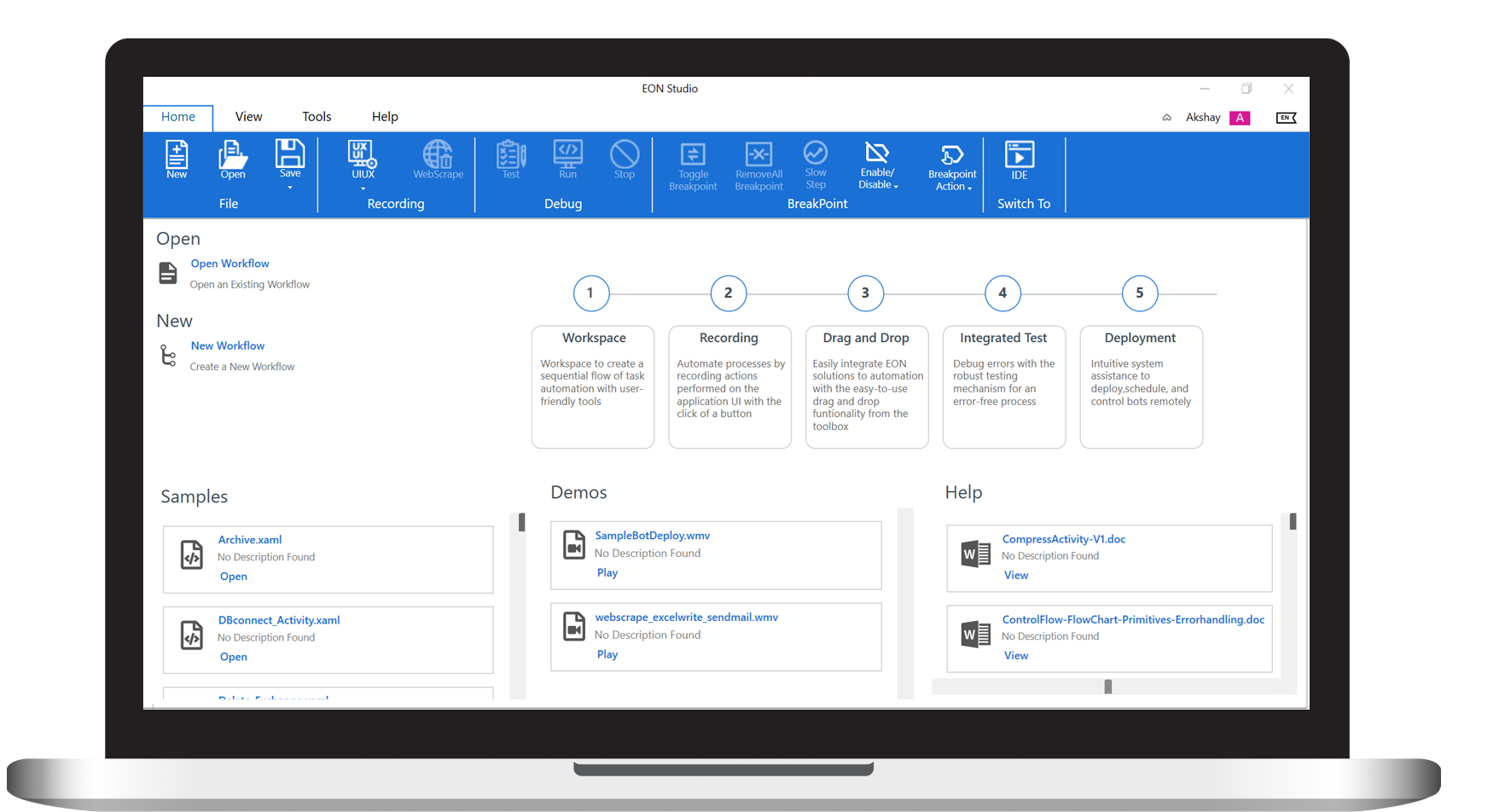Click the Test debug icon

point(511,159)
